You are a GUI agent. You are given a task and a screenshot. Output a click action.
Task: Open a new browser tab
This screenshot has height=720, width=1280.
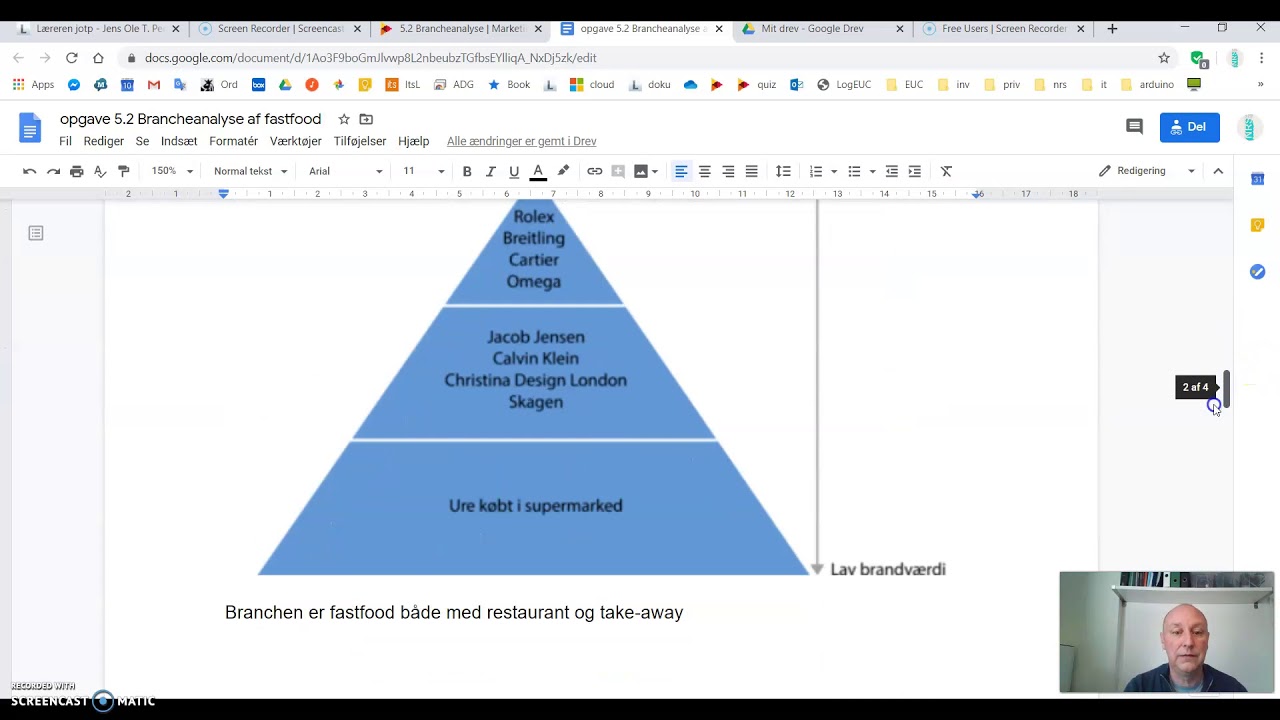click(x=1112, y=28)
